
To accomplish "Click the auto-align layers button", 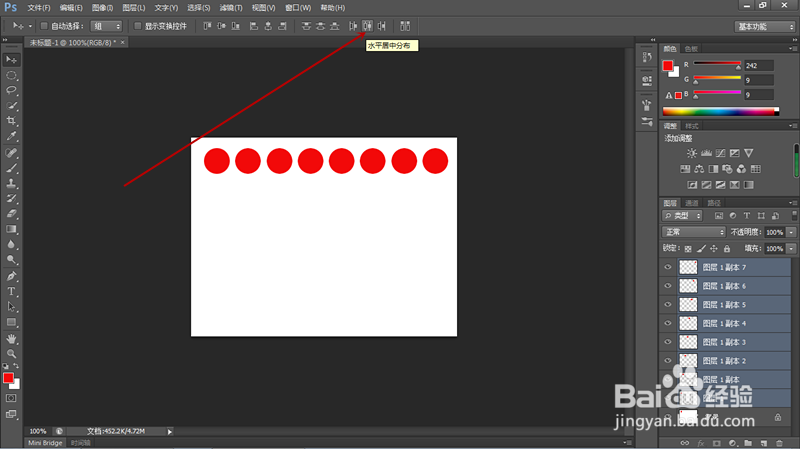I will click(405, 26).
